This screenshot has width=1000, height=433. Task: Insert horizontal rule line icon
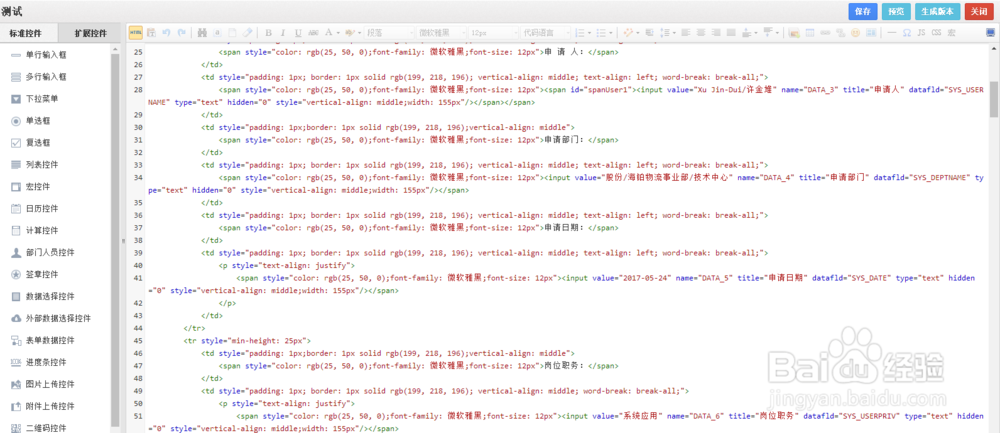click(x=892, y=33)
